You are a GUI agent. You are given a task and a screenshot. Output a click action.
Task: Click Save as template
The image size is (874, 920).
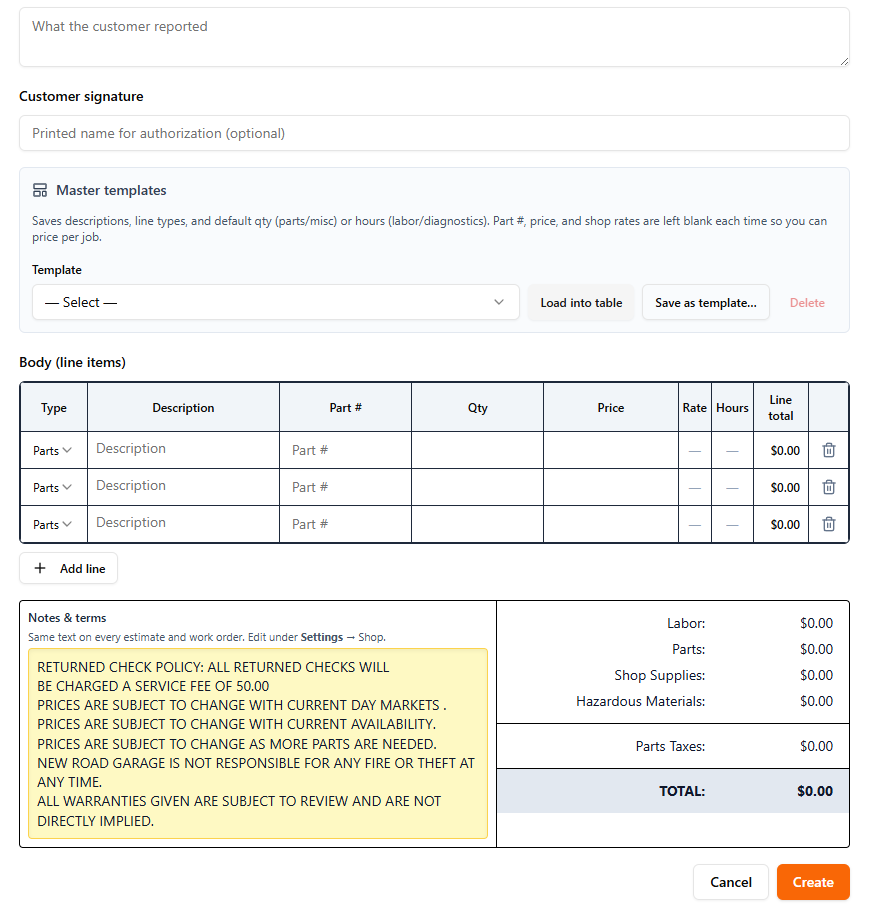(705, 302)
